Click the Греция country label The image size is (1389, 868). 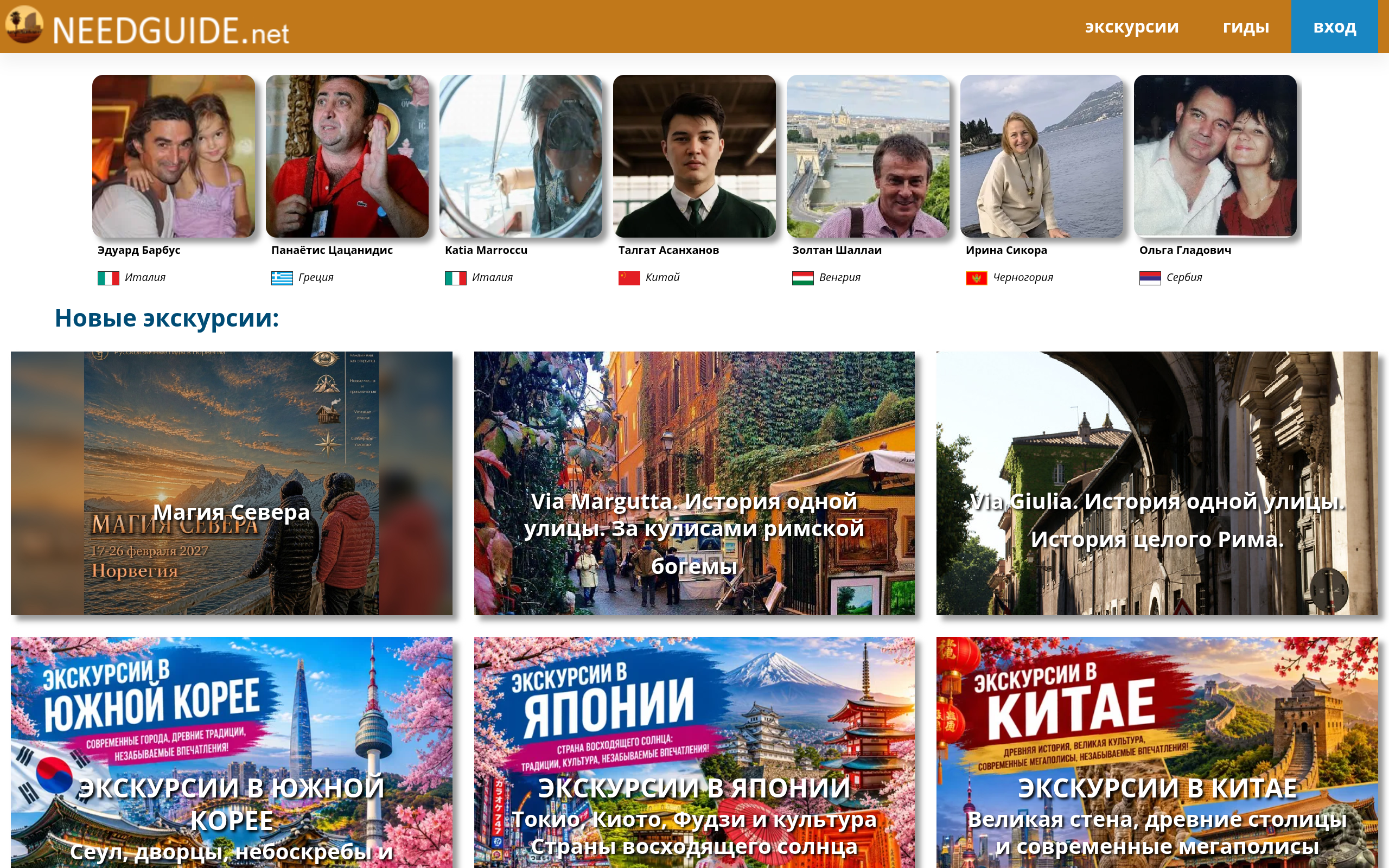[x=316, y=277]
